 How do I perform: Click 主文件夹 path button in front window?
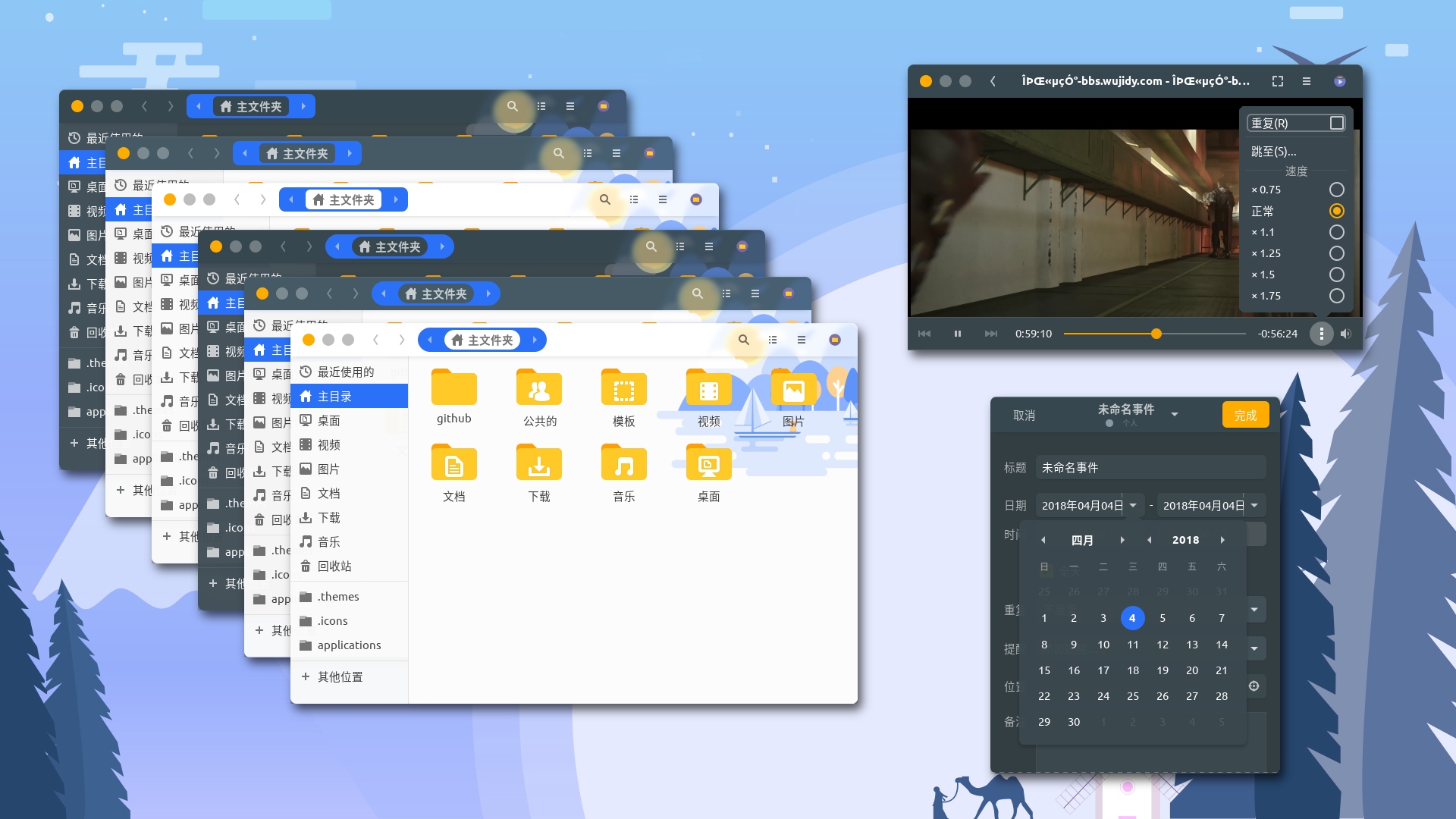[482, 340]
